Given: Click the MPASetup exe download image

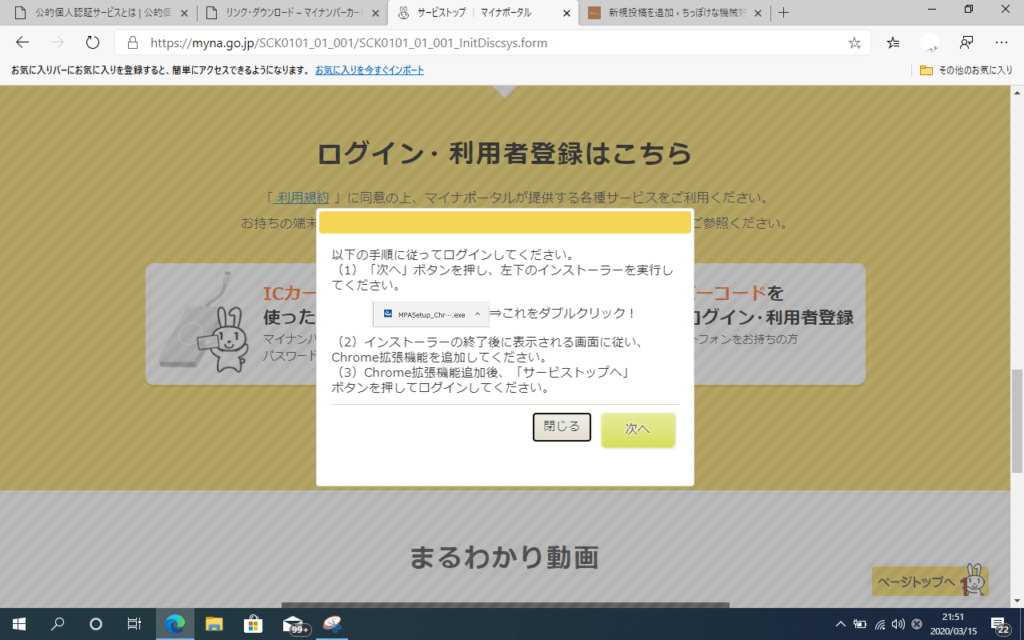Looking at the screenshot, I should [x=431, y=314].
